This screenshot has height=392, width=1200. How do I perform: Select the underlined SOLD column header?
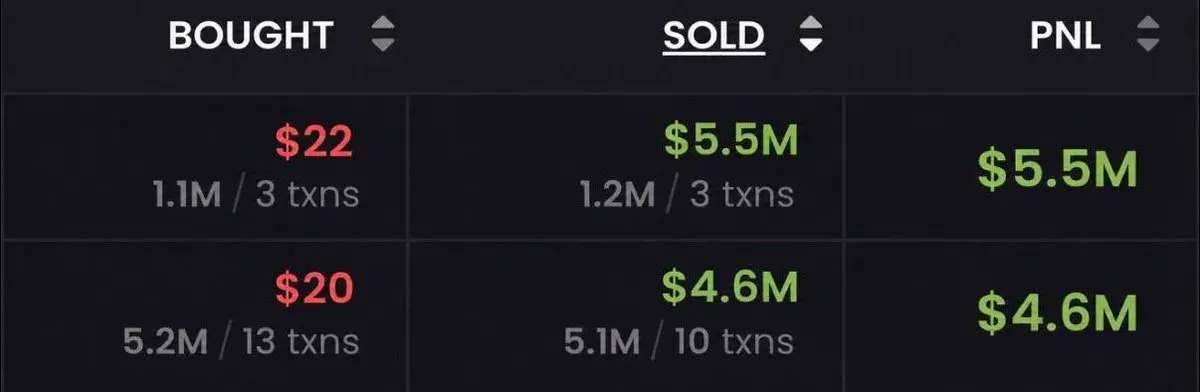coord(714,37)
